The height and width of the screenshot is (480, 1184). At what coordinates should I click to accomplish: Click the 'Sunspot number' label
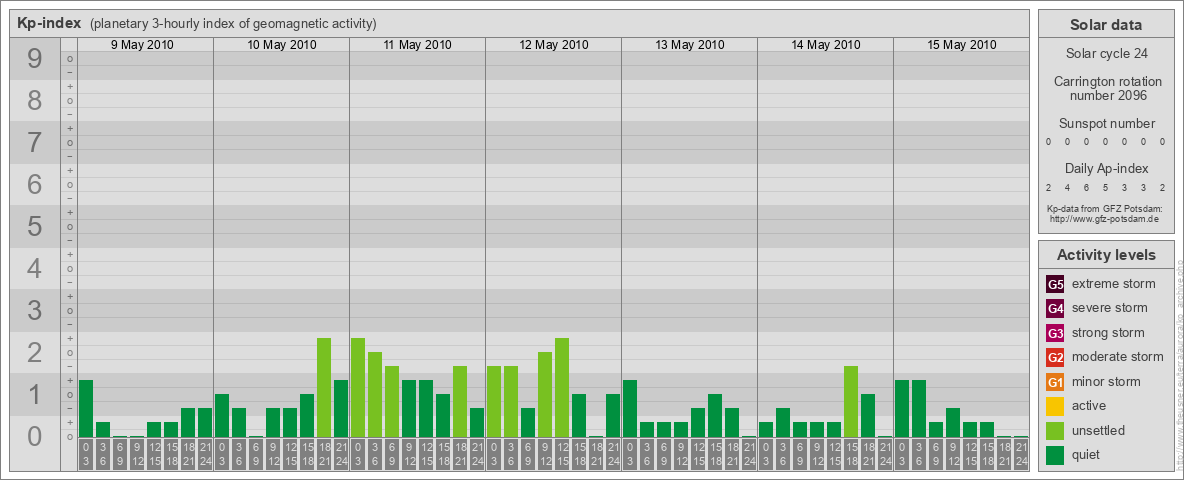[1106, 123]
